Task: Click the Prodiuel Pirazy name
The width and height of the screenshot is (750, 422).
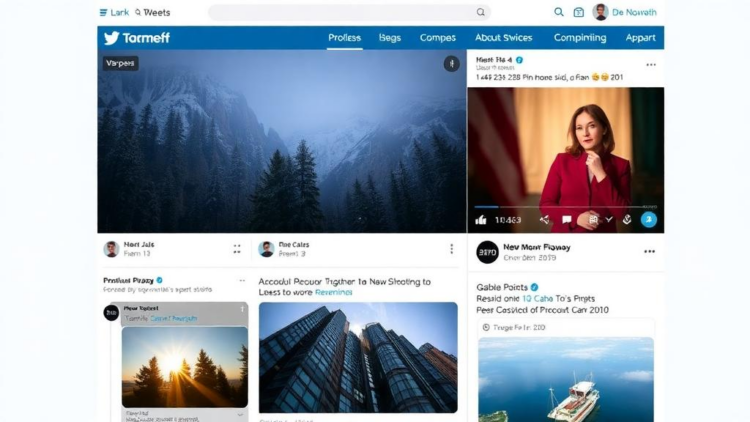Action: point(128,280)
